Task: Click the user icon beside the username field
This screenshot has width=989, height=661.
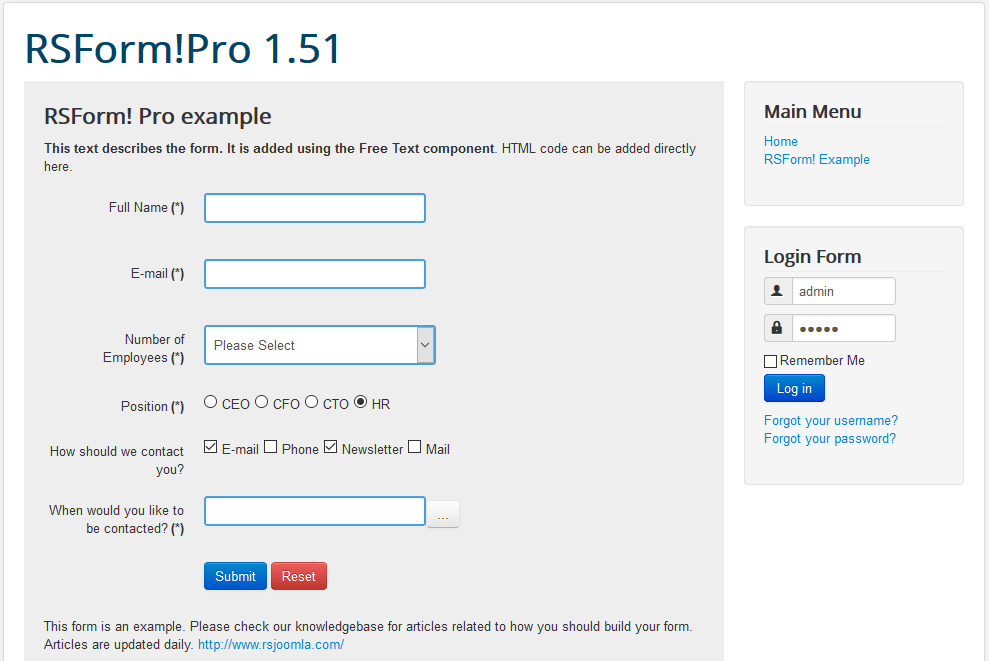Action: [x=777, y=291]
